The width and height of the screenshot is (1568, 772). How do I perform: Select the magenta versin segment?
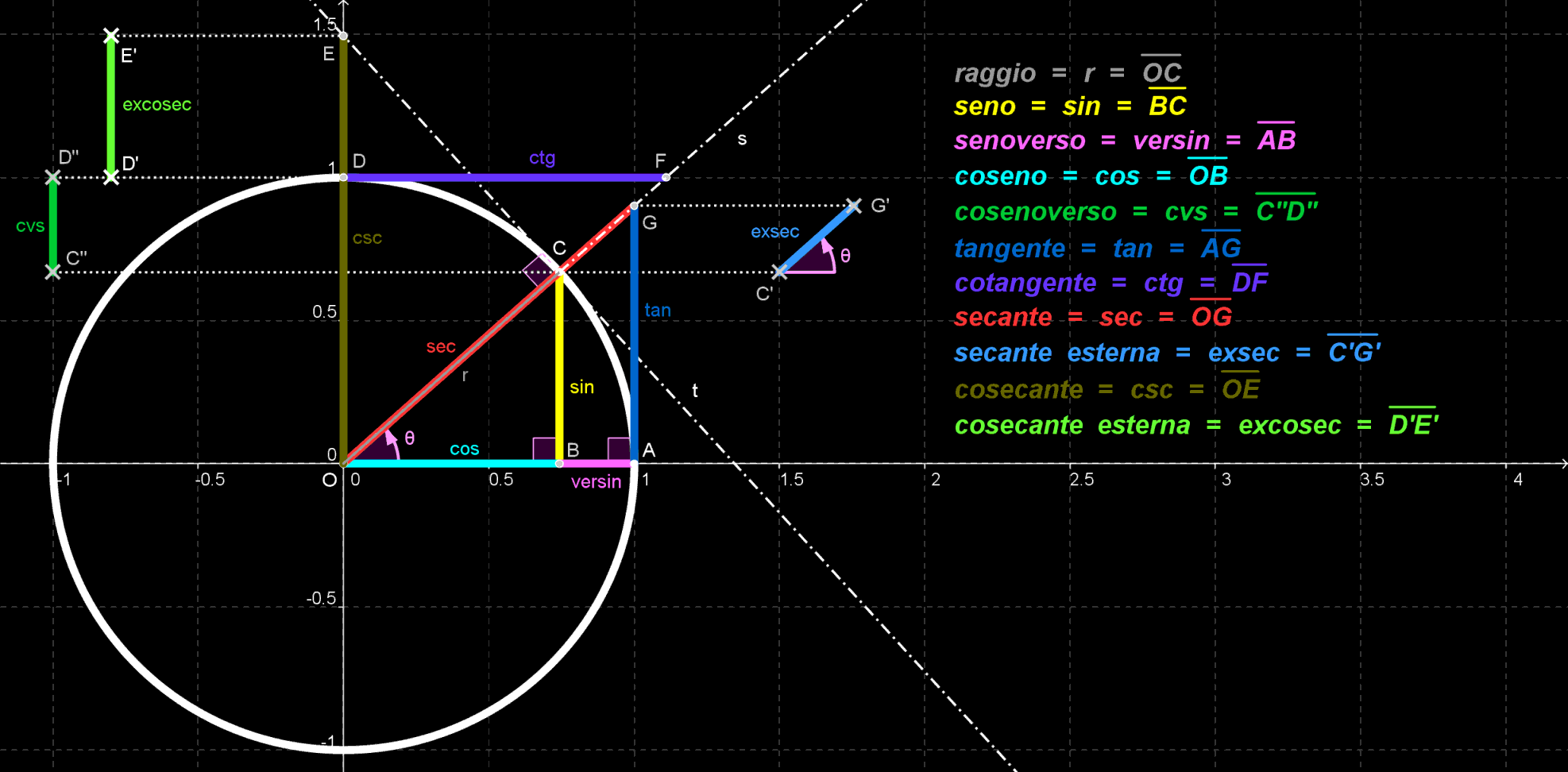[596, 463]
